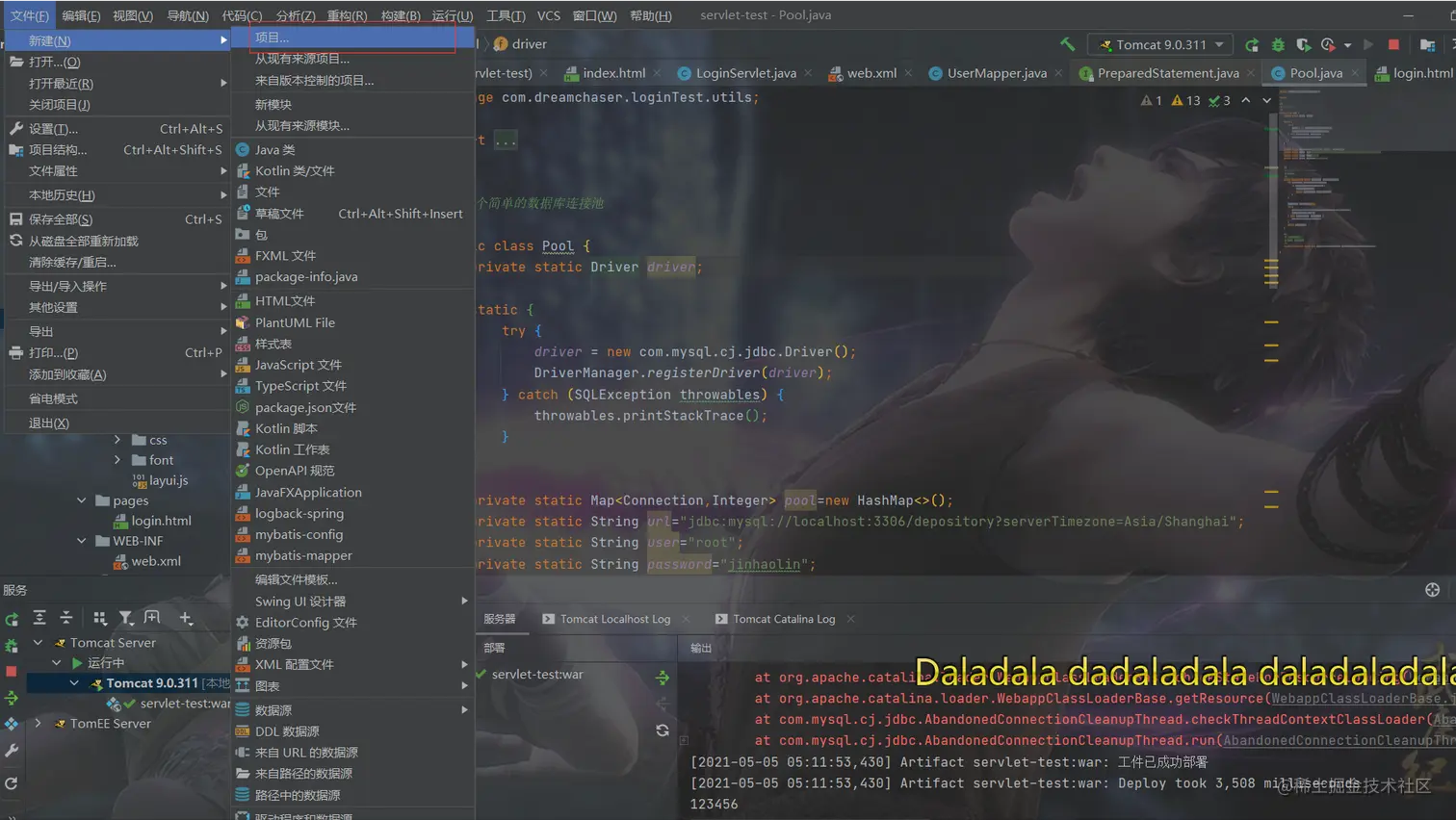This screenshot has height=820, width=1456.
Task: Click the red stop icon in Services sidebar
Action: tap(12, 671)
